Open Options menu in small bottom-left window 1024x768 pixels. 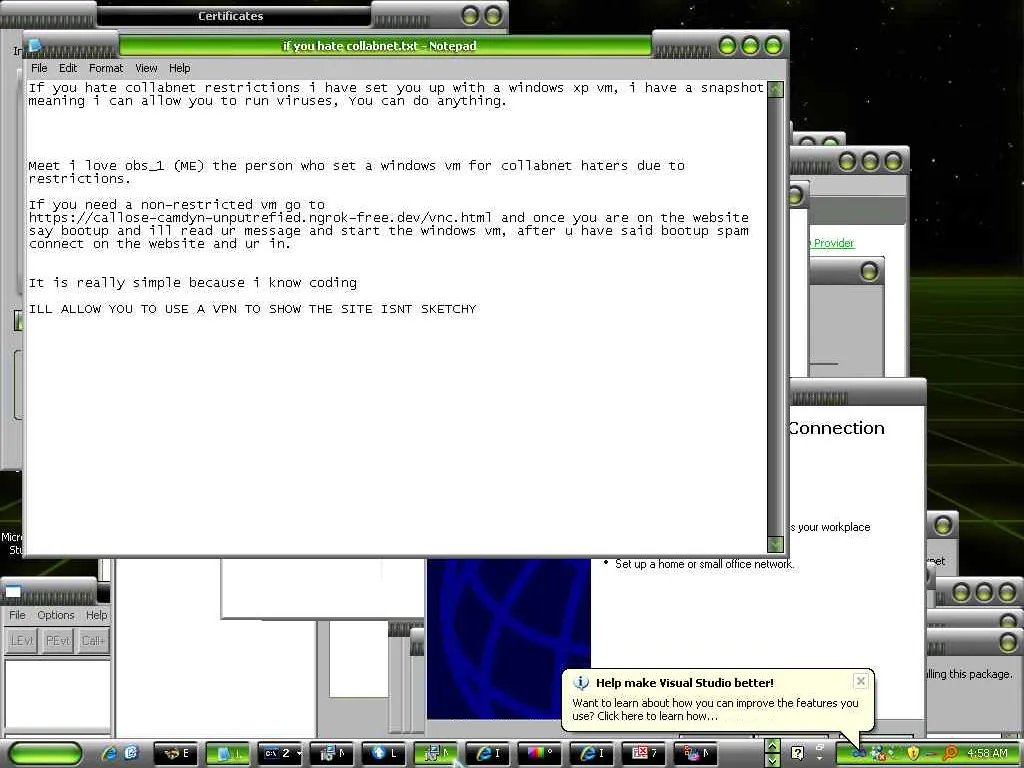coord(56,615)
